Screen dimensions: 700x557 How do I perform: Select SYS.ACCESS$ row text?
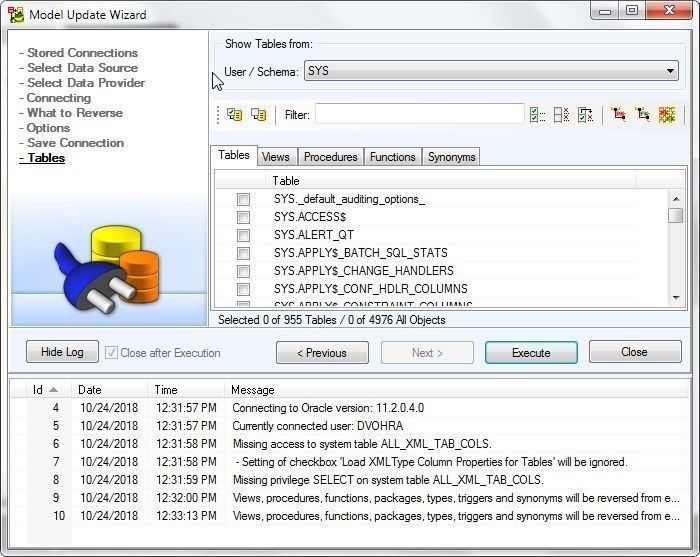click(x=310, y=217)
